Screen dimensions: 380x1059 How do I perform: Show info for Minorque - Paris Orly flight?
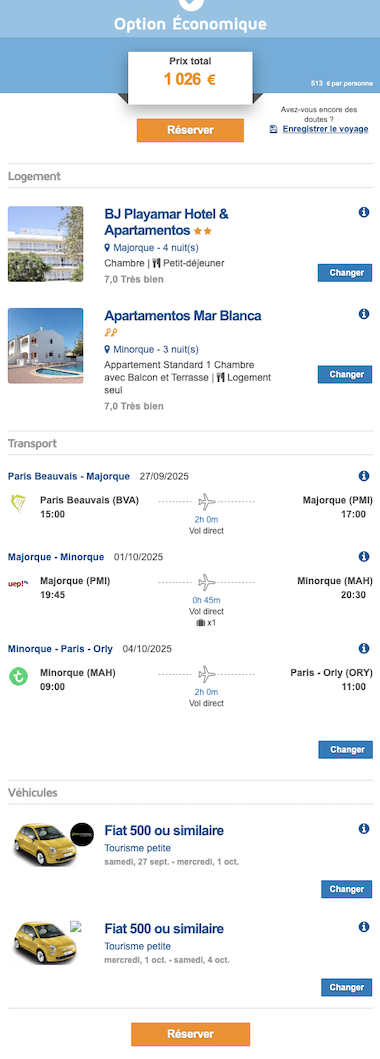click(x=364, y=648)
